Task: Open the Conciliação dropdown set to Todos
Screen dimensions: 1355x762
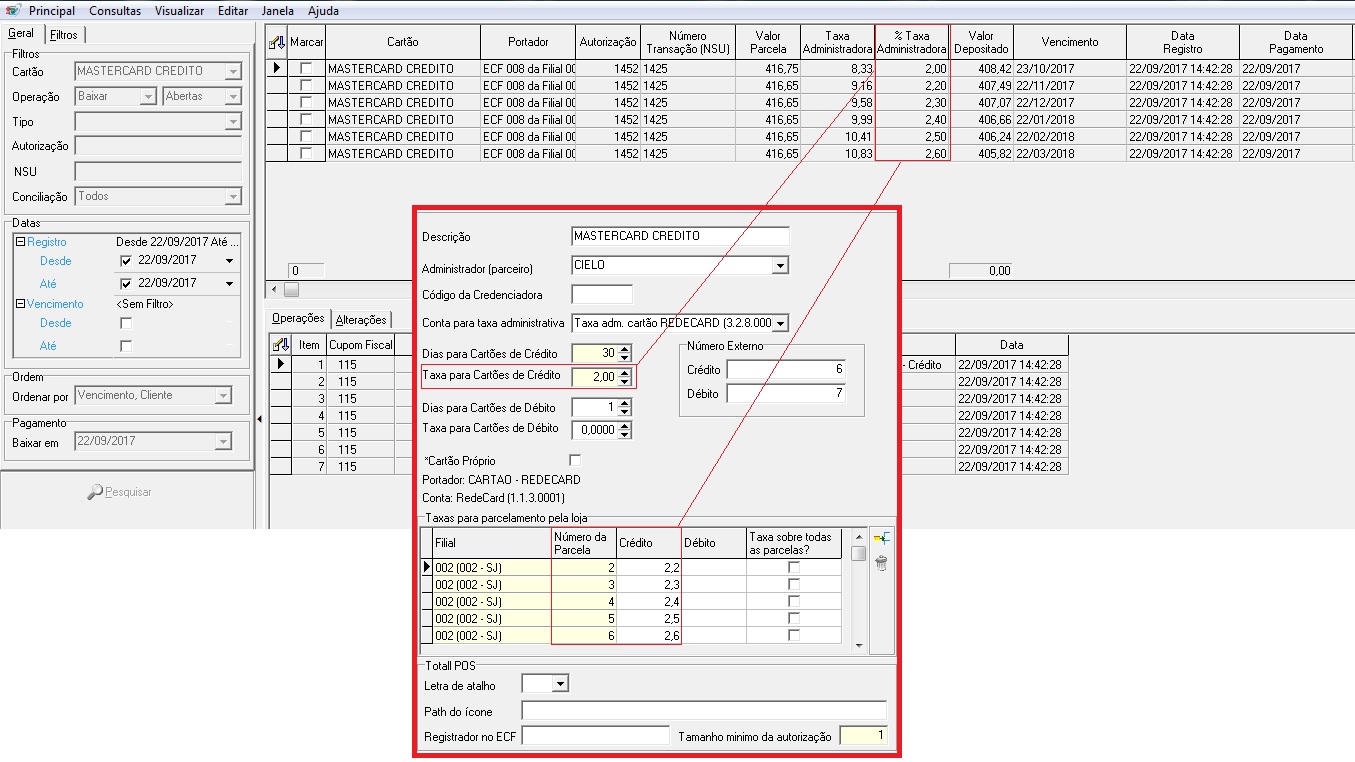Action: pos(233,197)
